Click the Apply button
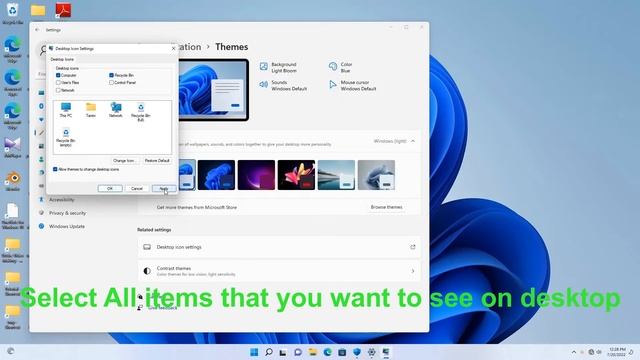 click(164, 188)
